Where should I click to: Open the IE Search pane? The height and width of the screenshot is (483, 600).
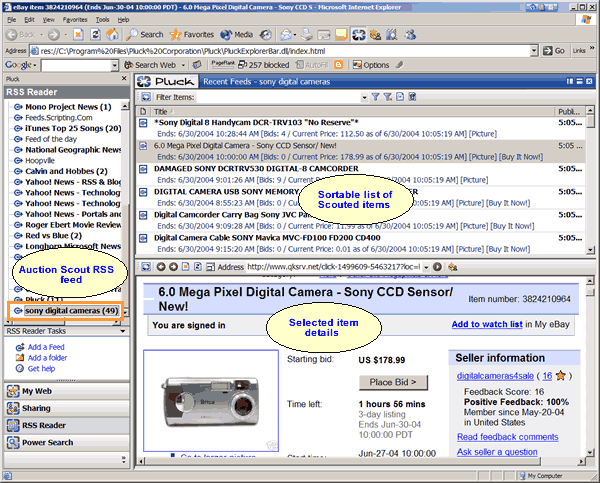point(145,35)
